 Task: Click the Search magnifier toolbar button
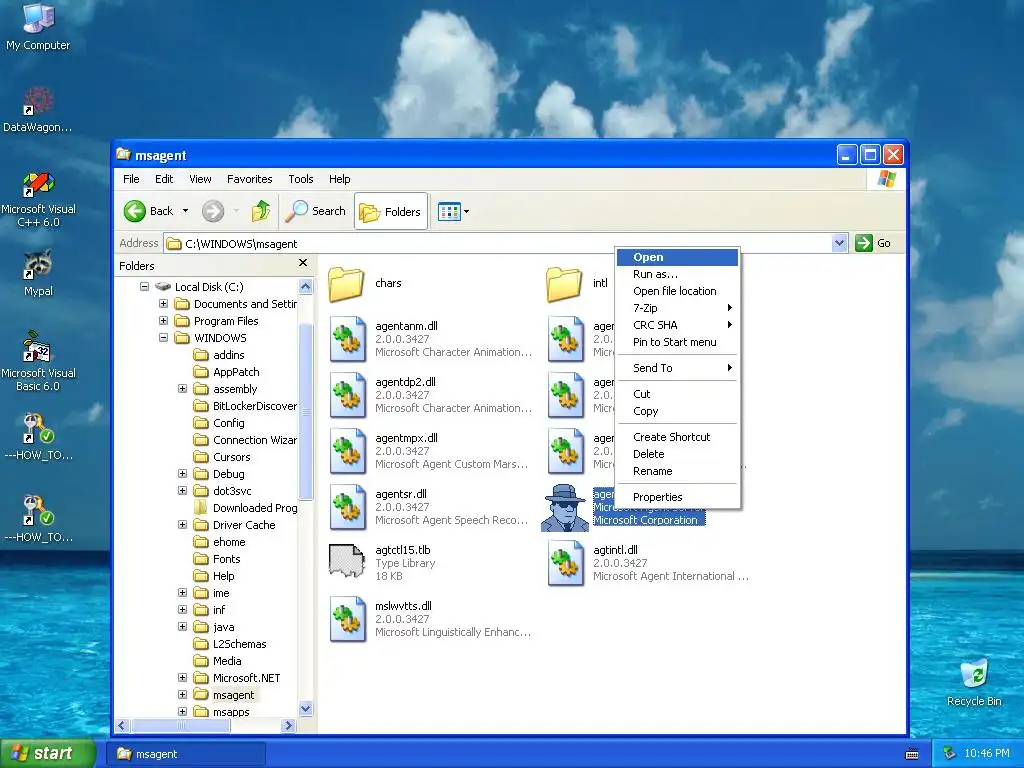[317, 211]
